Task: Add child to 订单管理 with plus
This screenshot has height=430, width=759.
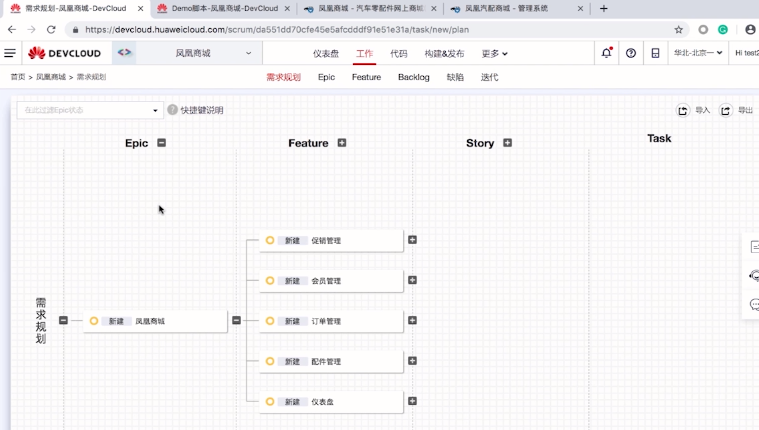Action: click(412, 320)
